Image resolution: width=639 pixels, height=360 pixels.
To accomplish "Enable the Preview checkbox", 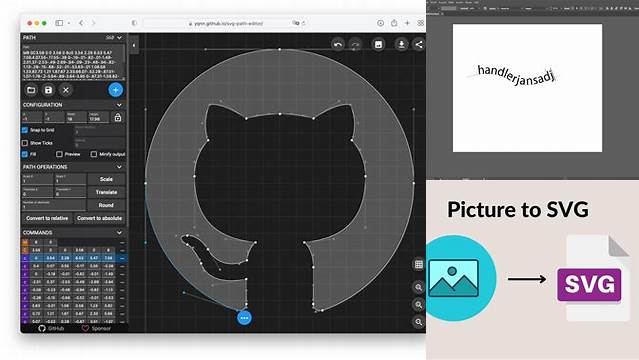I will (59, 154).
